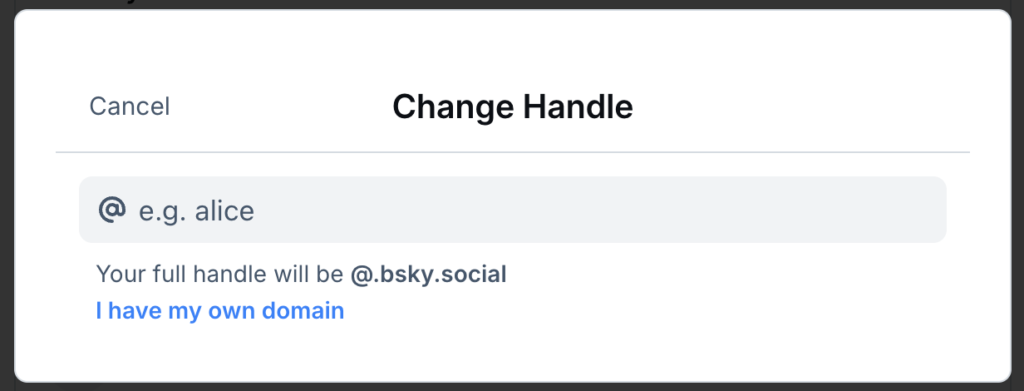Switch to custom domain handle setup

(220, 311)
